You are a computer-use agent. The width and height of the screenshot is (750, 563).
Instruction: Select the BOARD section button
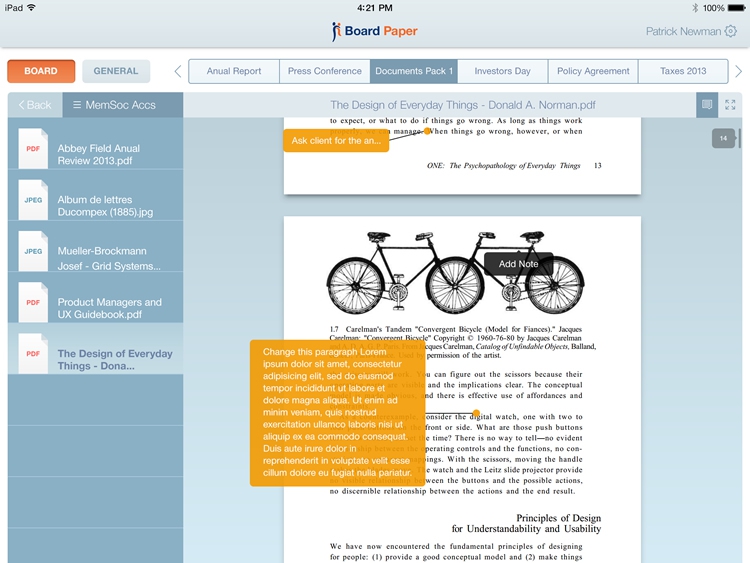tap(41, 71)
